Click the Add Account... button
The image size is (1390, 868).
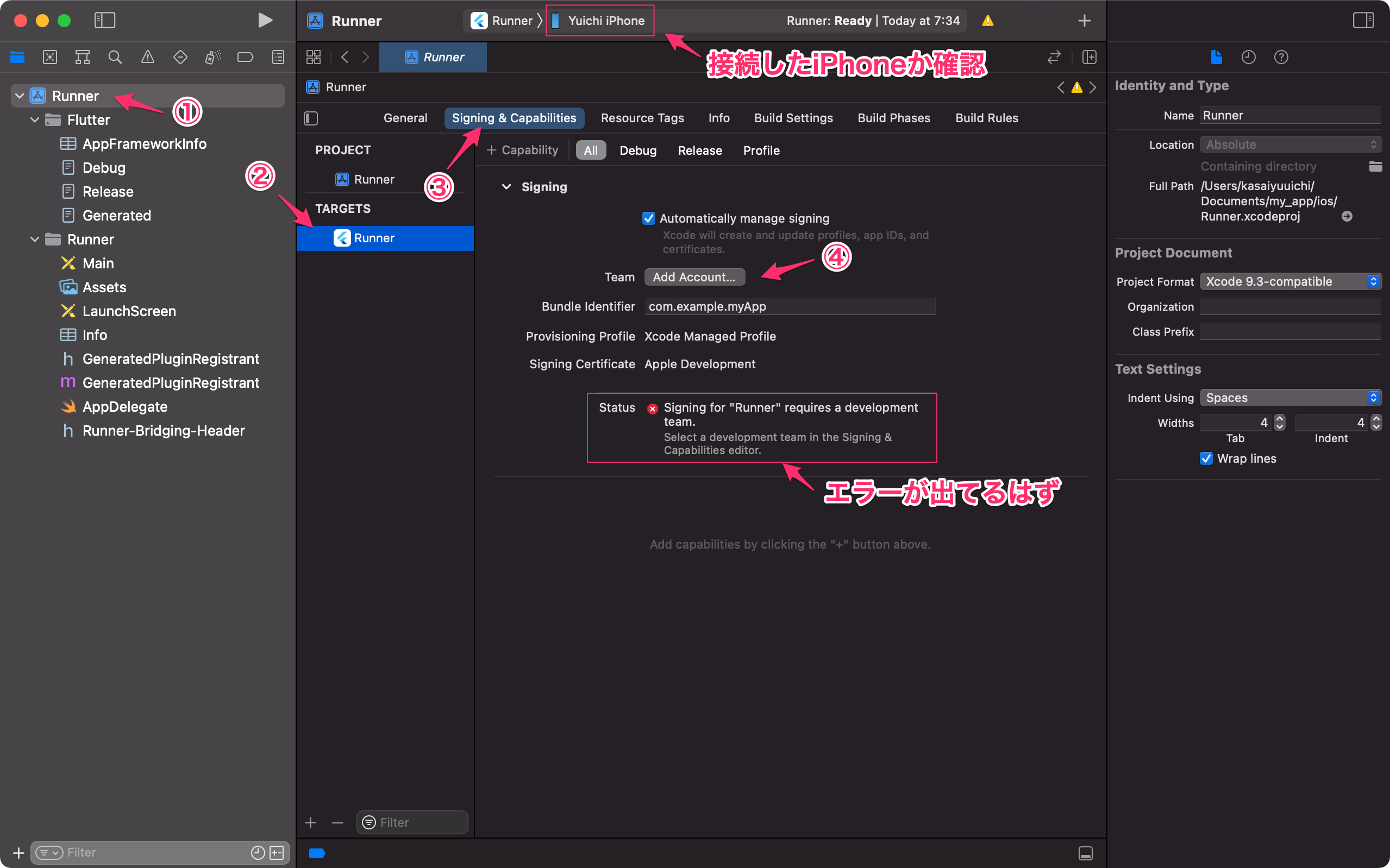(694, 276)
